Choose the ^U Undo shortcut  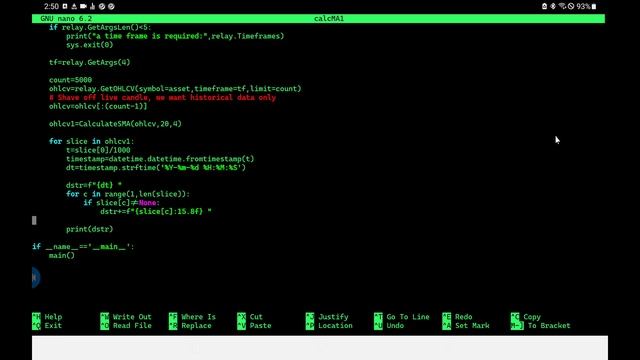click(389, 326)
